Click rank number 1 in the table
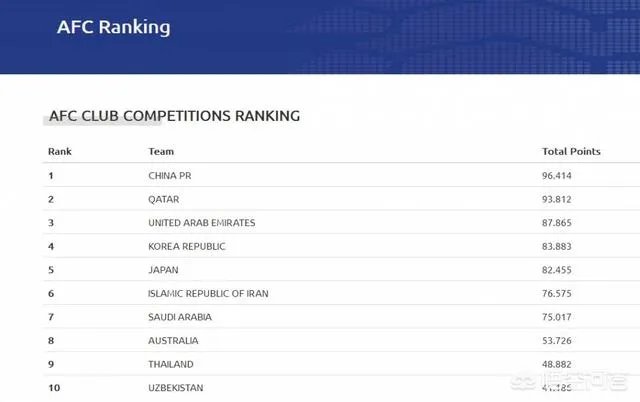The height and width of the screenshot is (402, 640). pyautogui.click(x=51, y=175)
